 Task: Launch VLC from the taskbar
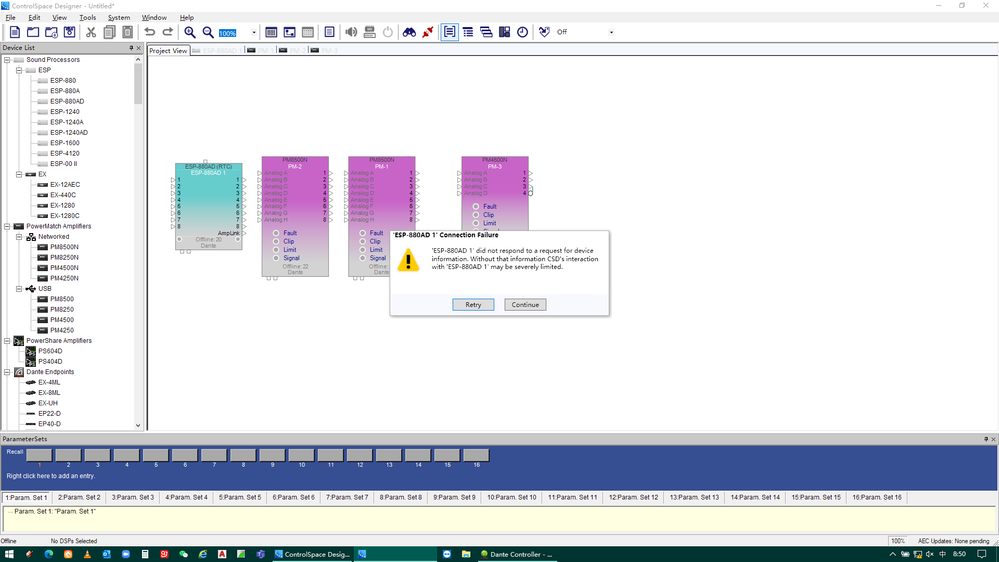(87, 554)
